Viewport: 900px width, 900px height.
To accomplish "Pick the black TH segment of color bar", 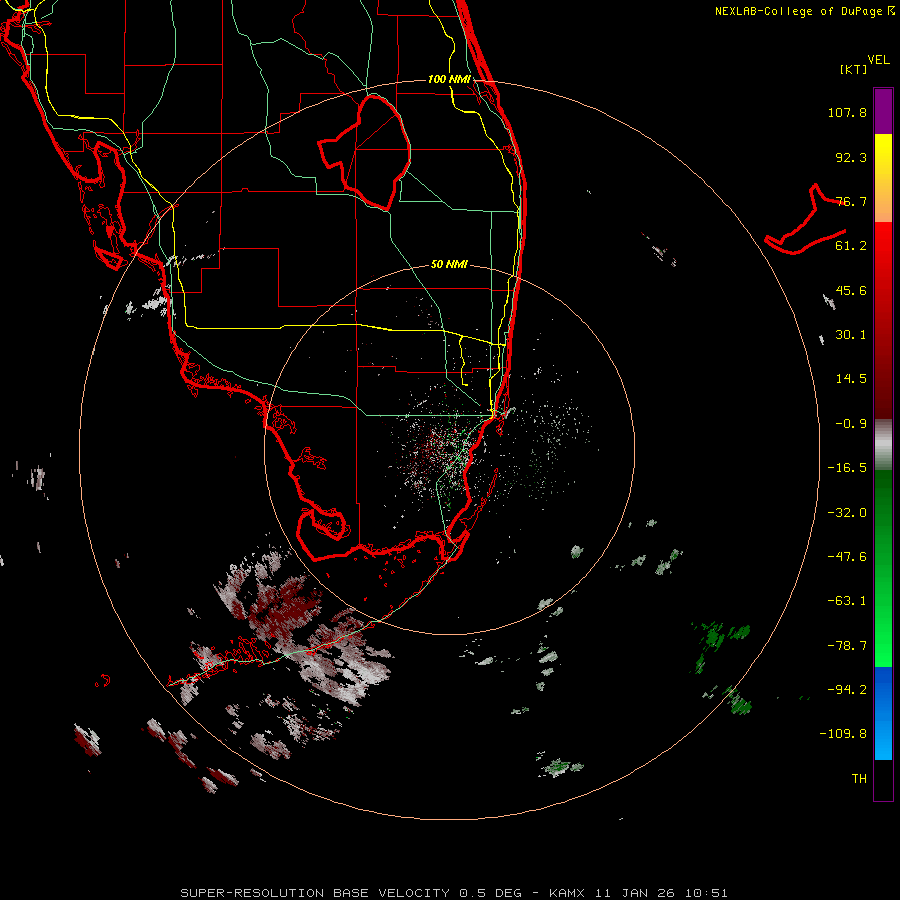I will (x=883, y=779).
